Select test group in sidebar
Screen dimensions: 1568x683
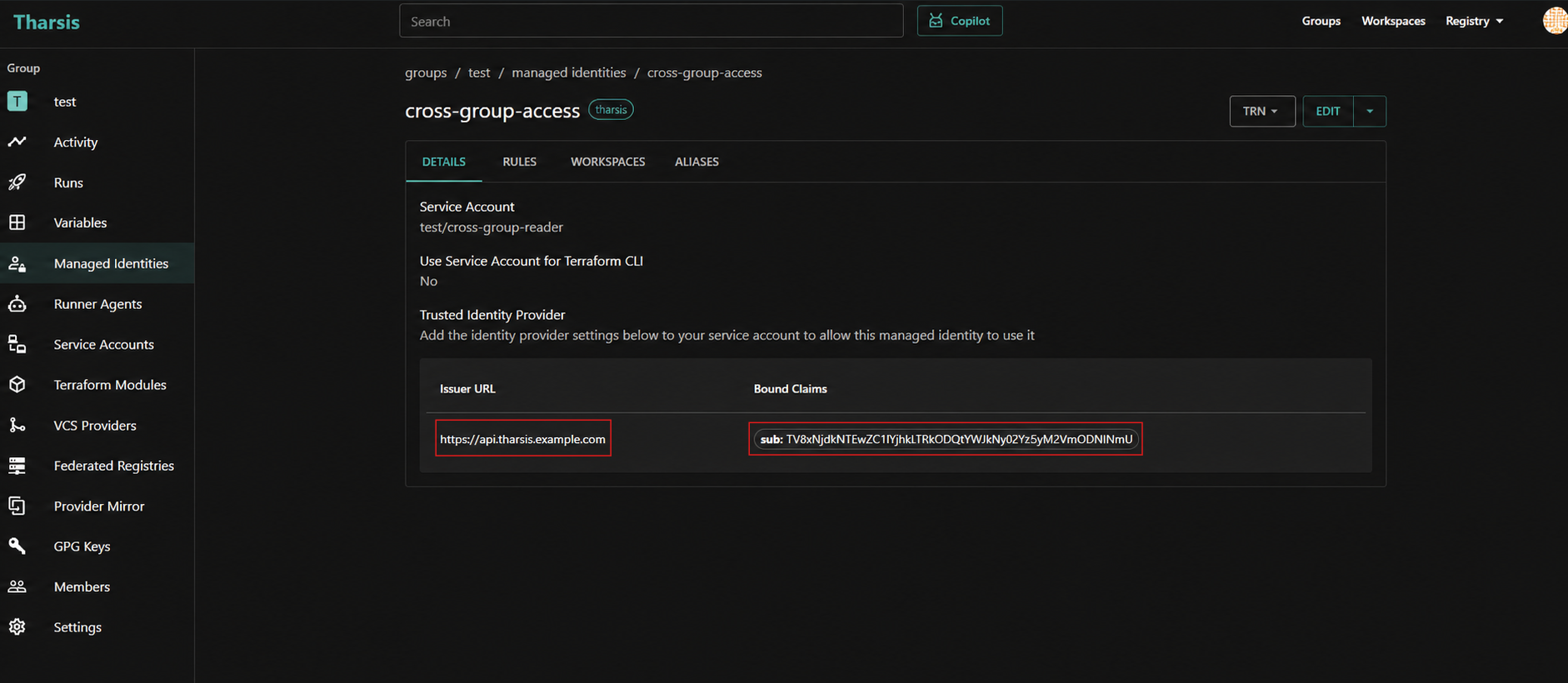(x=97, y=102)
